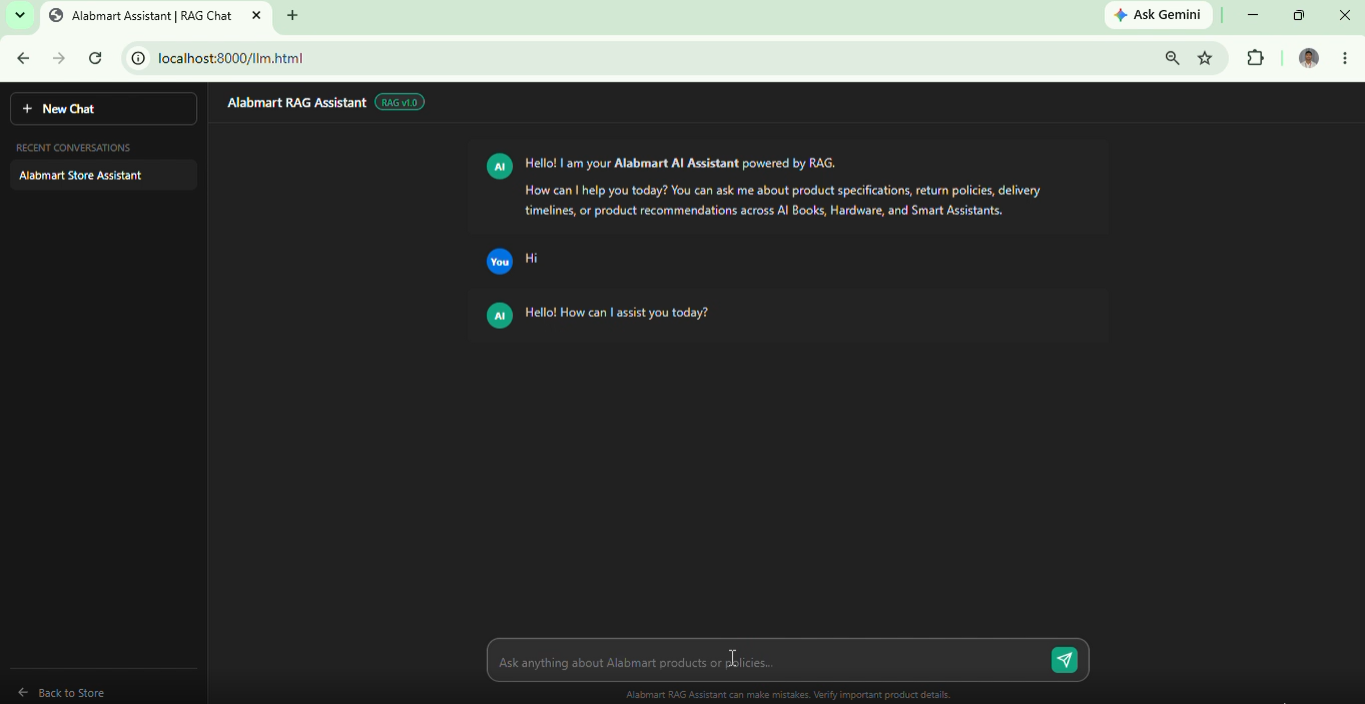Image resolution: width=1365 pixels, height=704 pixels.
Task: Reload the current page
Action: click(x=95, y=58)
